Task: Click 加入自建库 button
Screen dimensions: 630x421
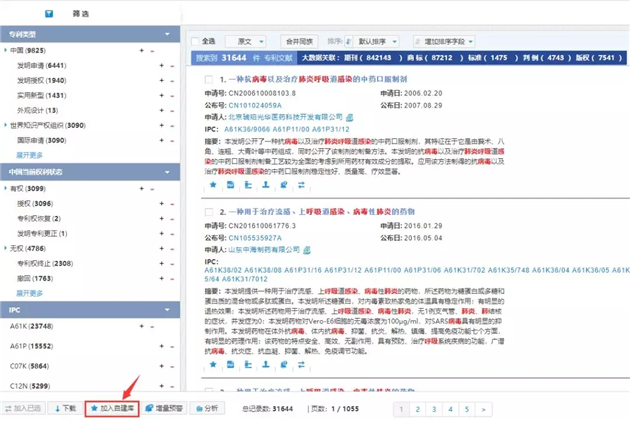Action: pyautogui.click(x=110, y=408)
